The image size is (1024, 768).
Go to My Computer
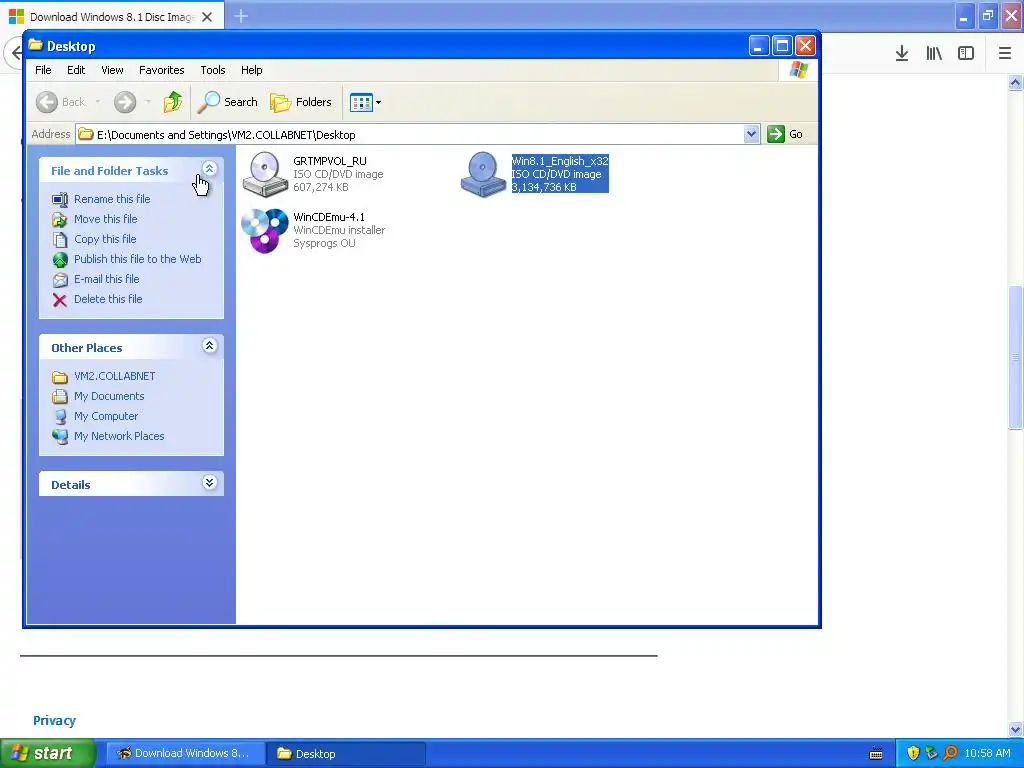[106, 416]
